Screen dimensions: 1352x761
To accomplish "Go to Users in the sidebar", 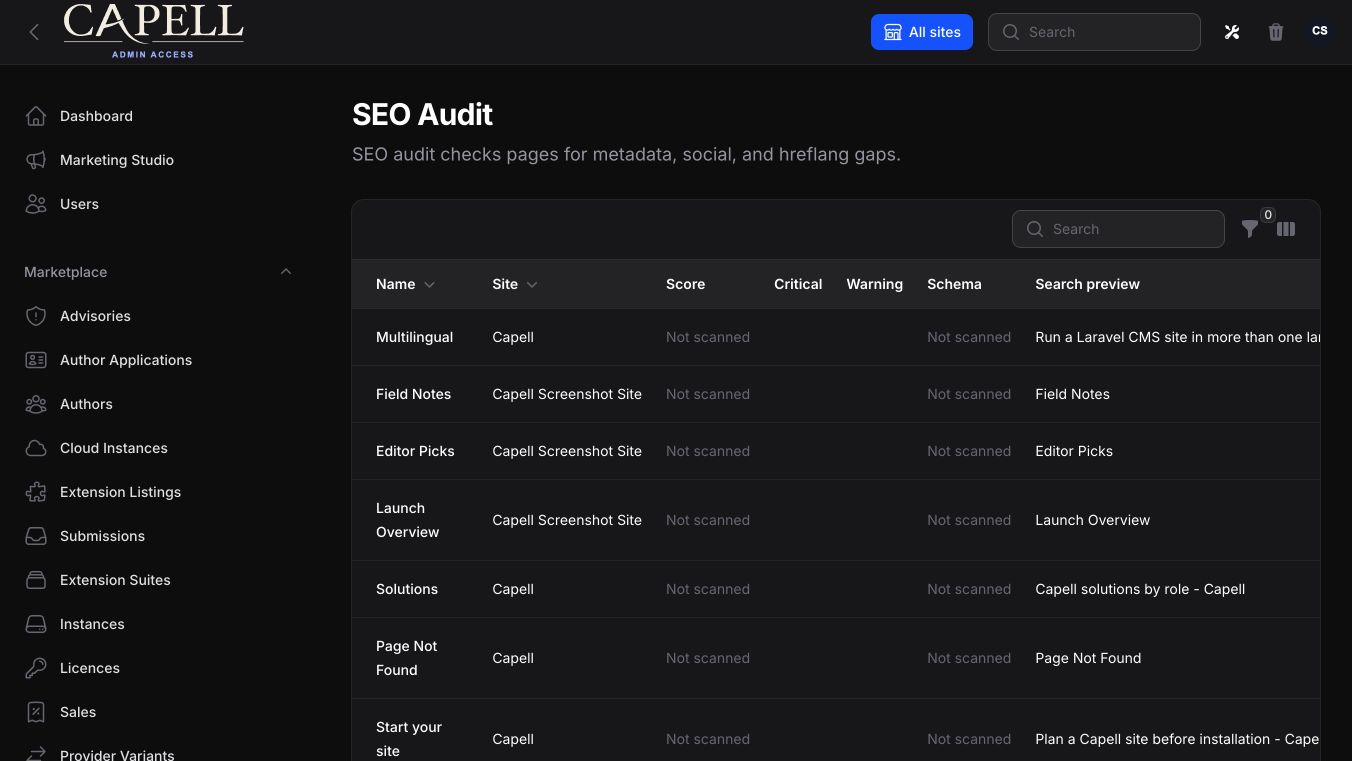I will point(79,204).
